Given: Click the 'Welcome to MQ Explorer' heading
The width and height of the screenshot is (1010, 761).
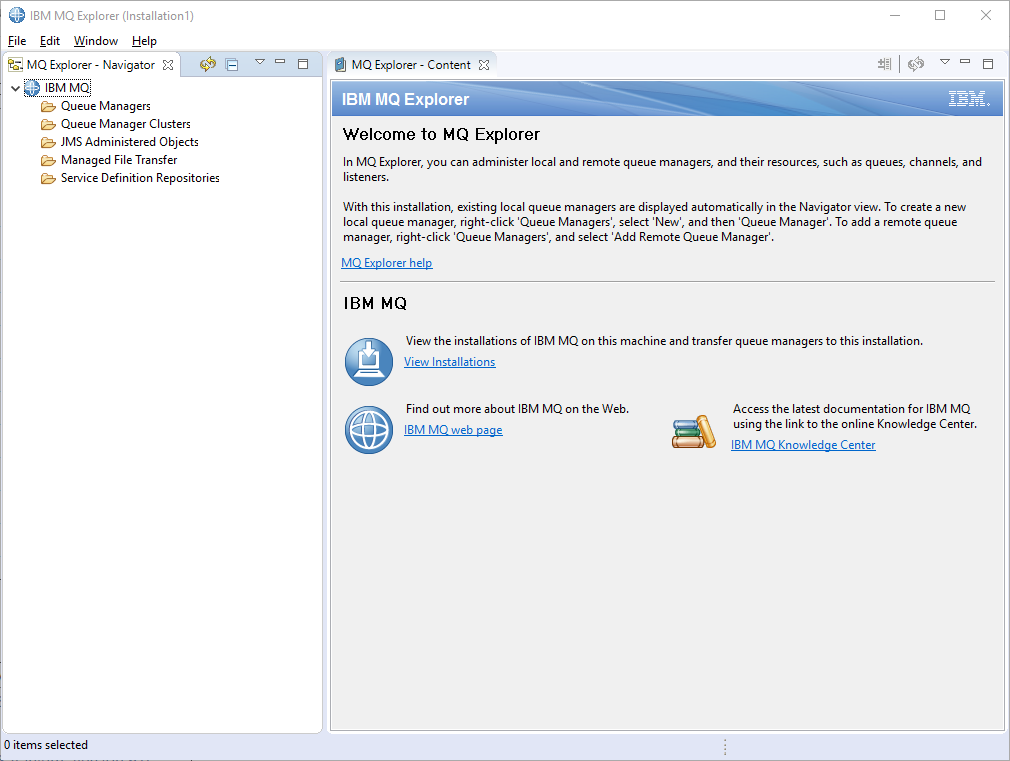Looking at the screenshot, I should point(441,135).
